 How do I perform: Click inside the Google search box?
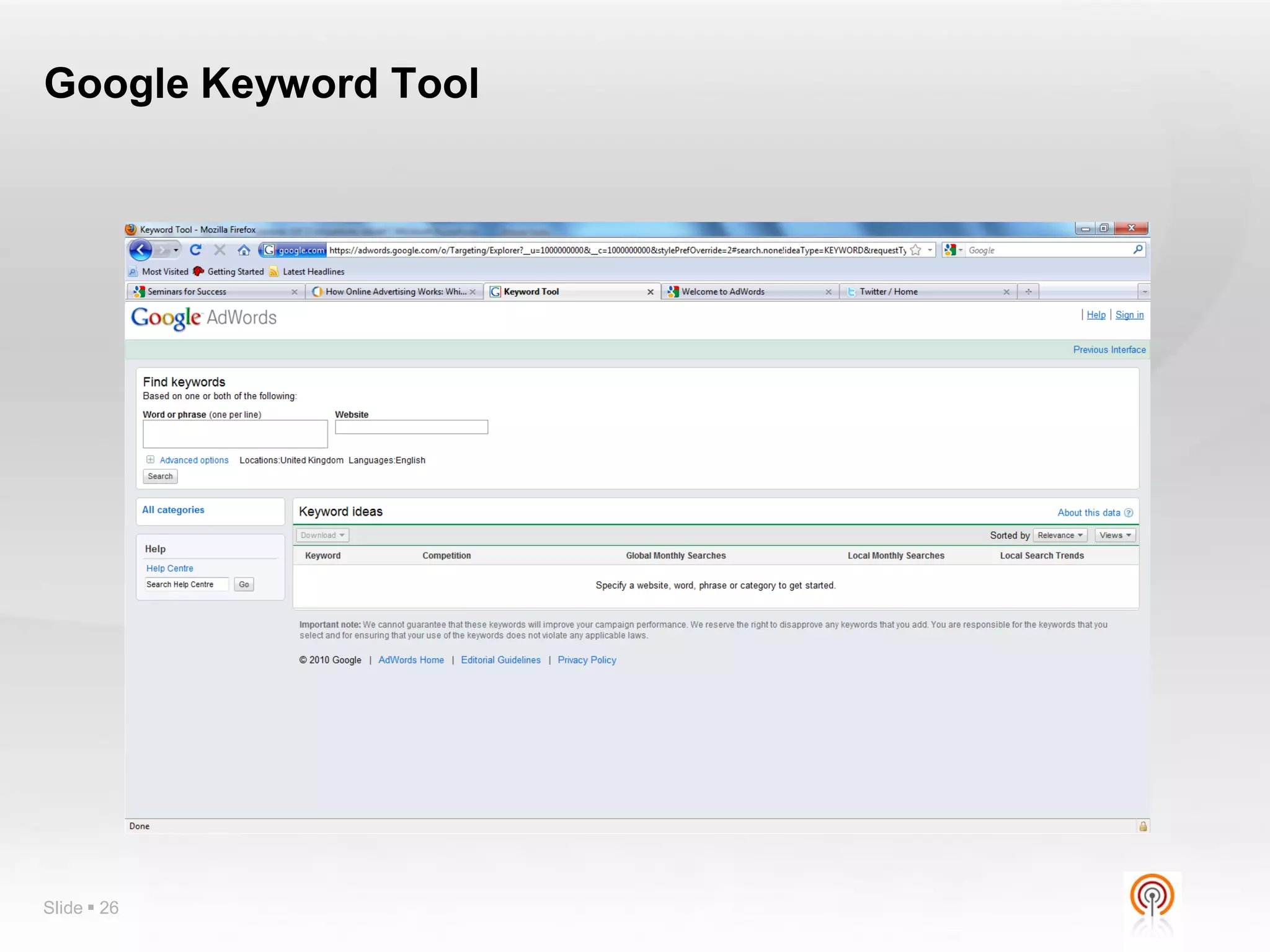point(1048,250)
